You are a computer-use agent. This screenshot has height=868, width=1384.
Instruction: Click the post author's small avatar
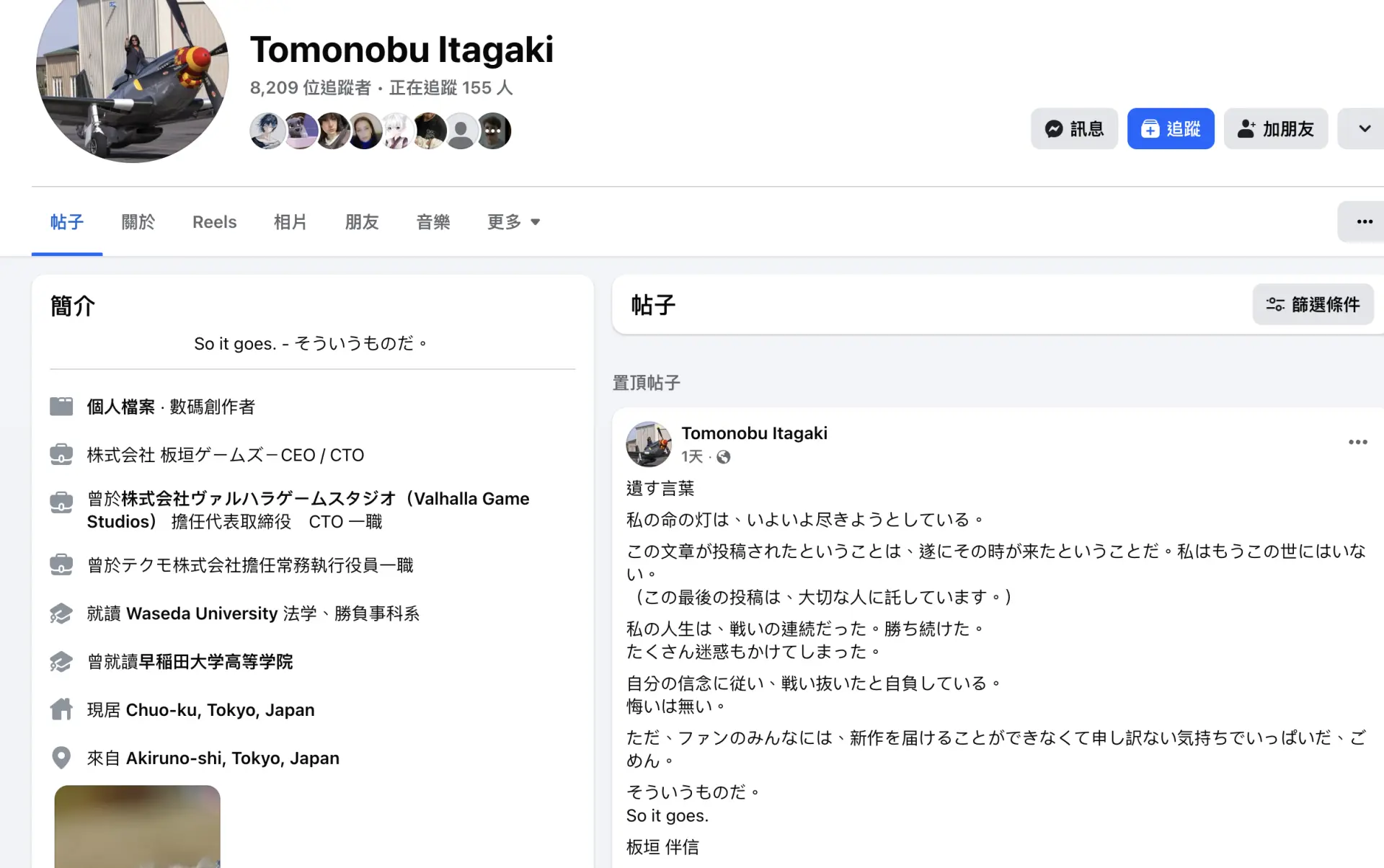(x=648, y=444)
